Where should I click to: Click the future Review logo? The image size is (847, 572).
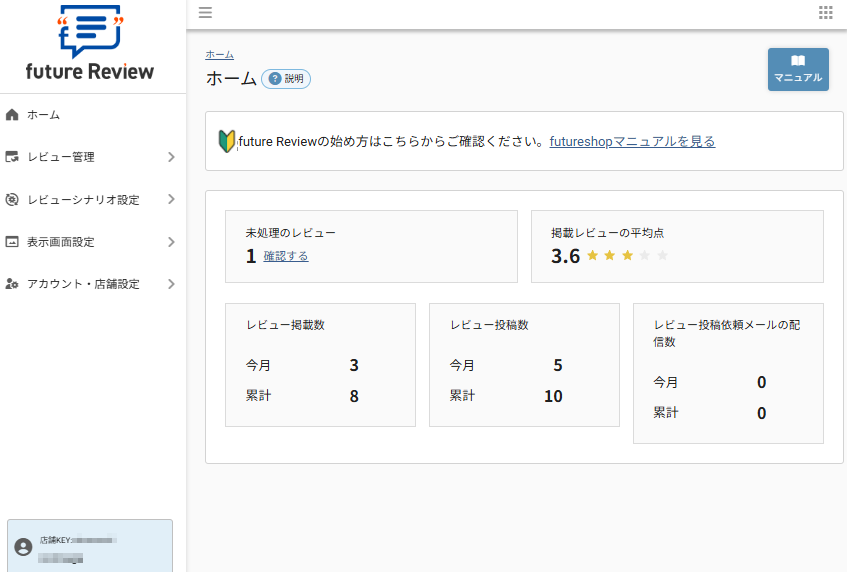point(90,43)
